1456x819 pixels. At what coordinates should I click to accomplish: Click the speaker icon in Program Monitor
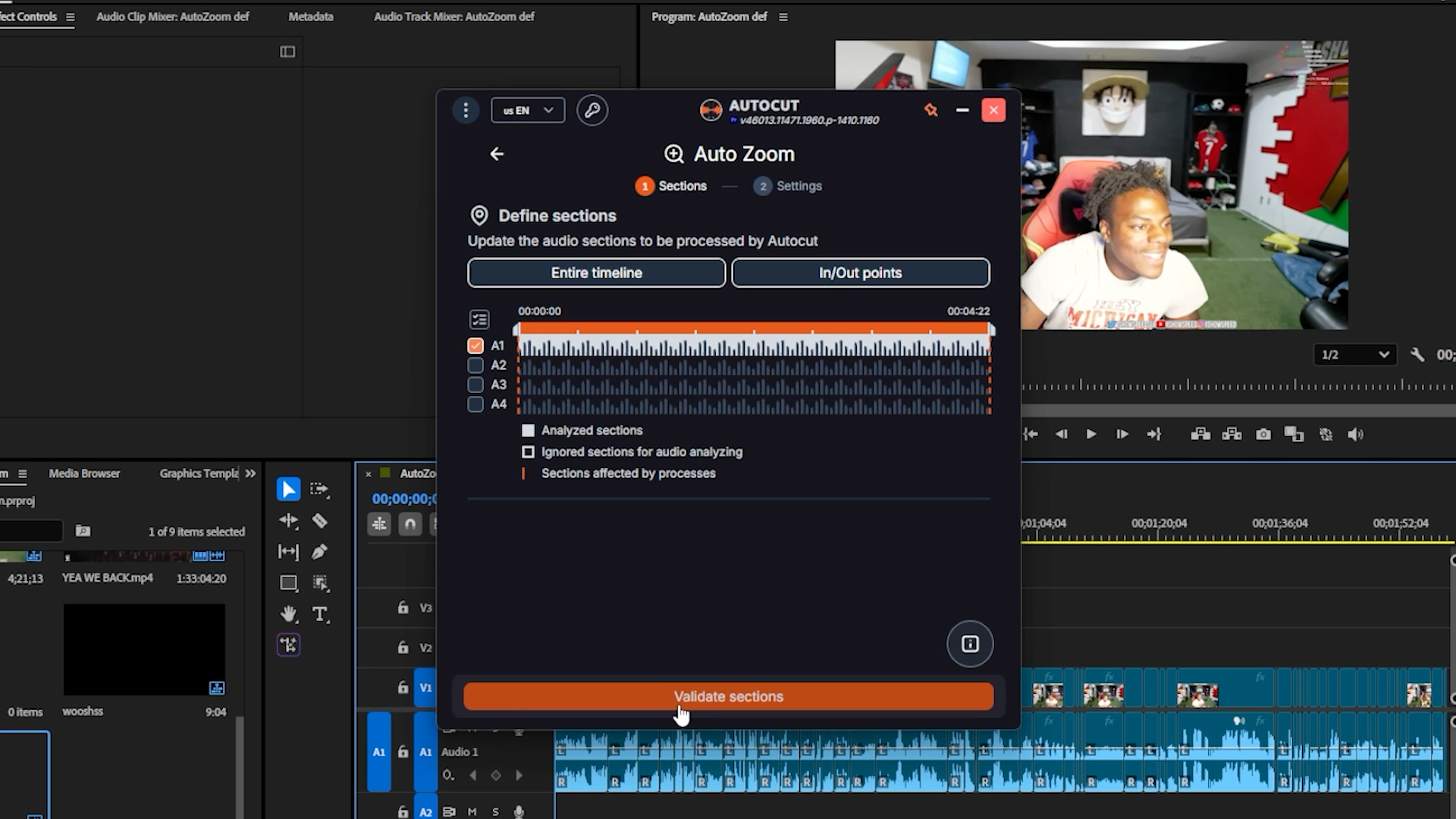(x=1356, y=435)
